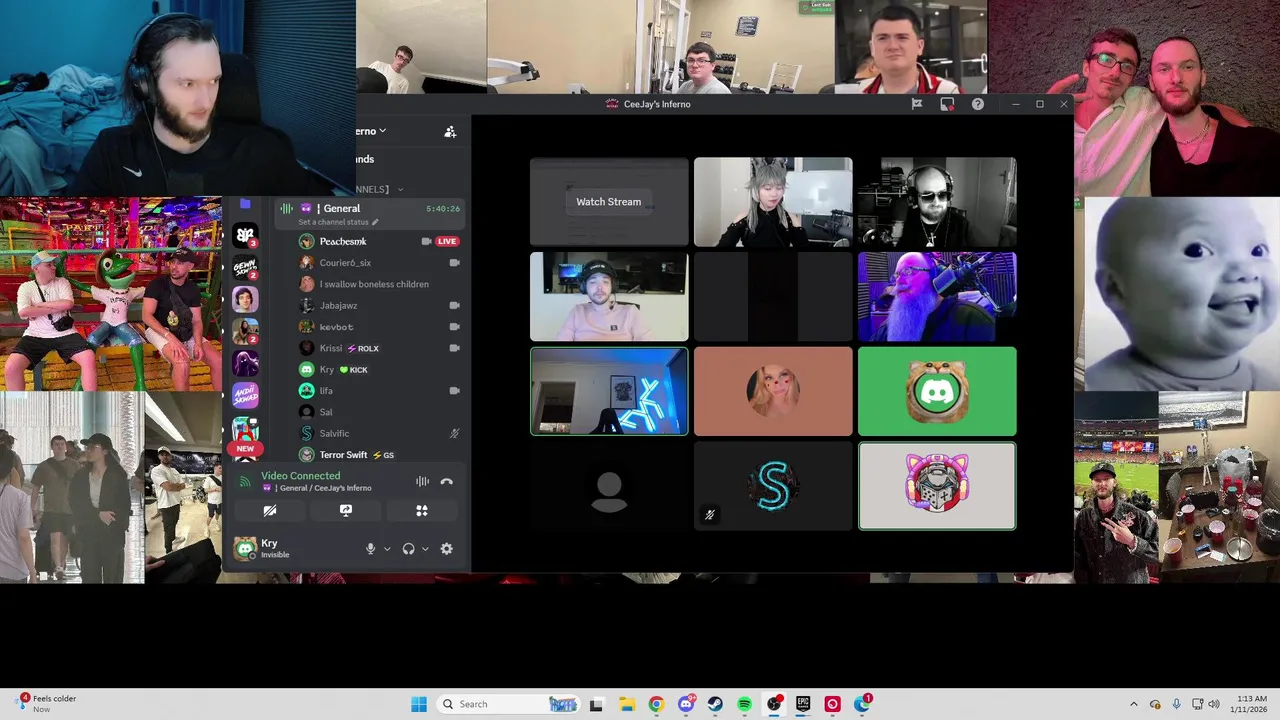Screen dimensions: 1280x720
Task: Select Terror Swift in the voice list
Action: click(x=343, y=455)
